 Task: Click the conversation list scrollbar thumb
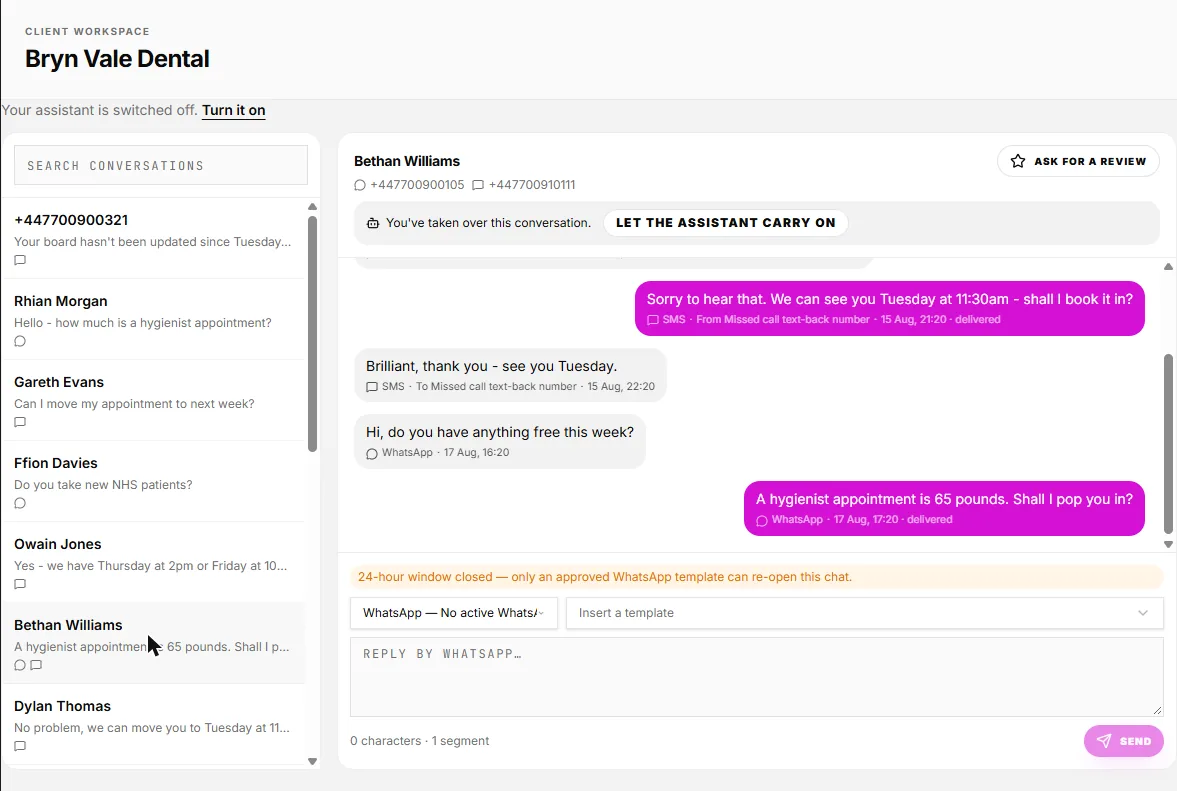click(312, 334)
